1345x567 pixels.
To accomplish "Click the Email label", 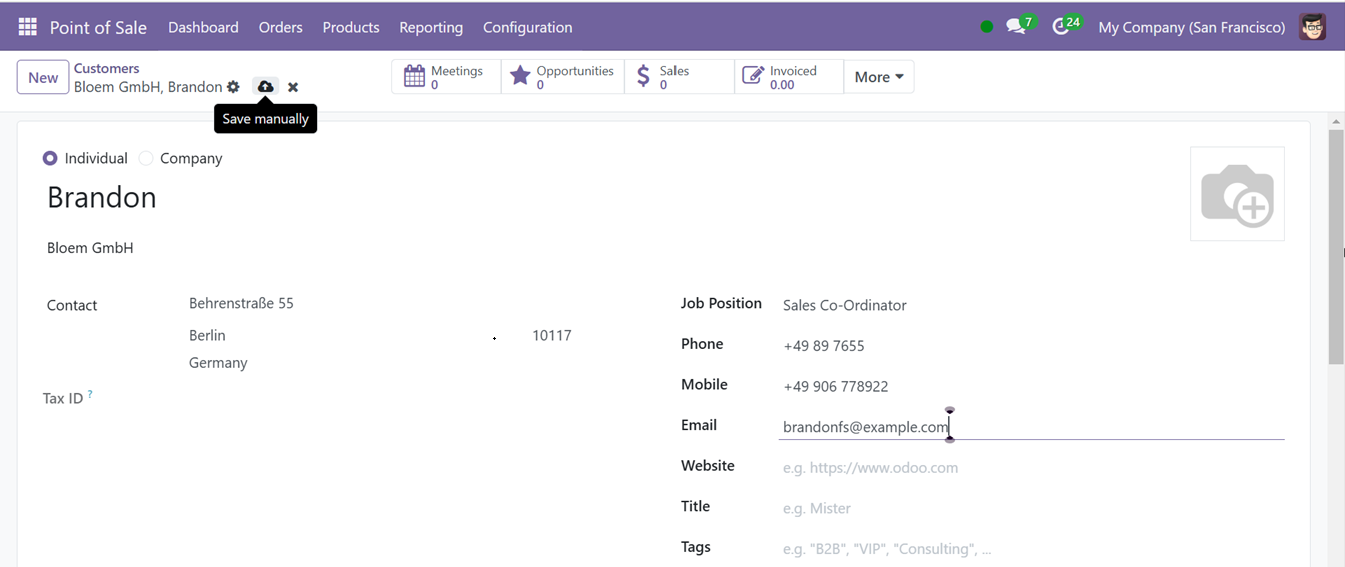I will pos(699,425).
